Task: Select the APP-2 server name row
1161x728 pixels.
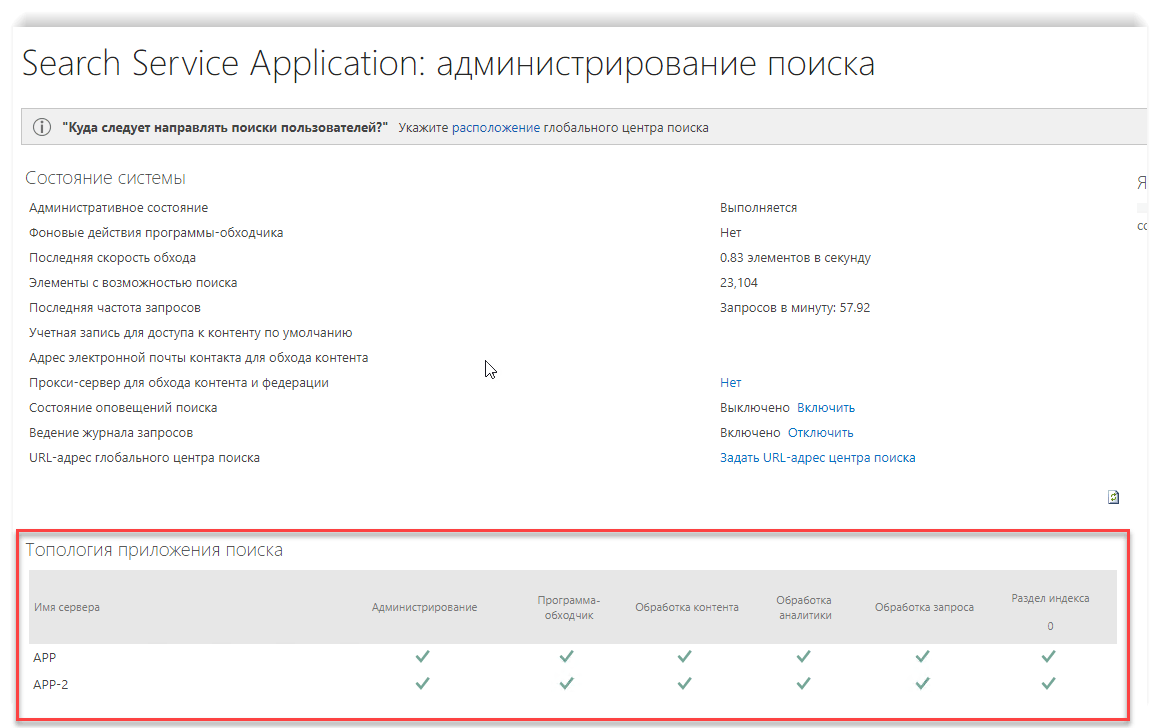Action: coord(50,684)
